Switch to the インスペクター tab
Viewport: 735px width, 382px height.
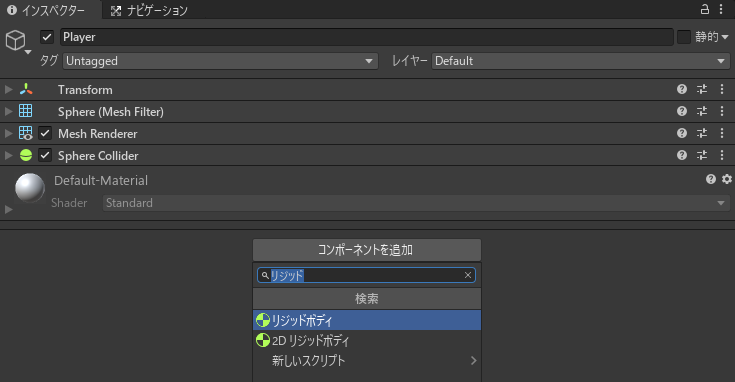[46, 10]
